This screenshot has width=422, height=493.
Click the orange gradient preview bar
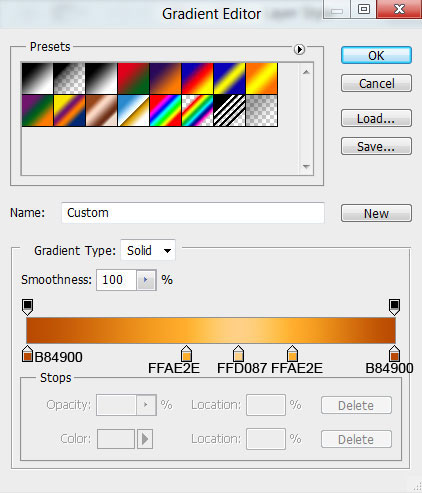pos(211,330)
